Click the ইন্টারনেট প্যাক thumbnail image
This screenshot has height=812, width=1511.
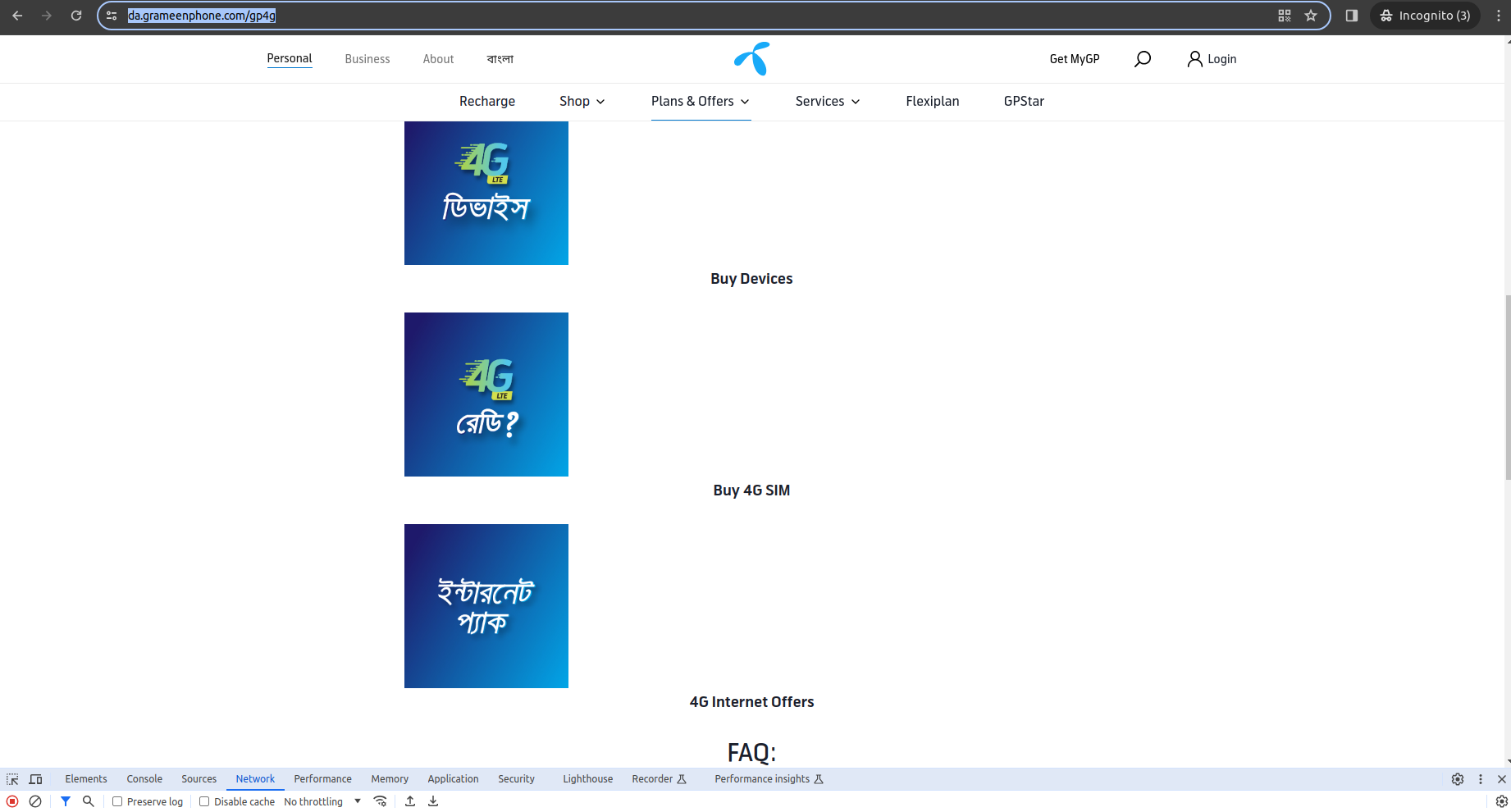[x=486, y=606]
